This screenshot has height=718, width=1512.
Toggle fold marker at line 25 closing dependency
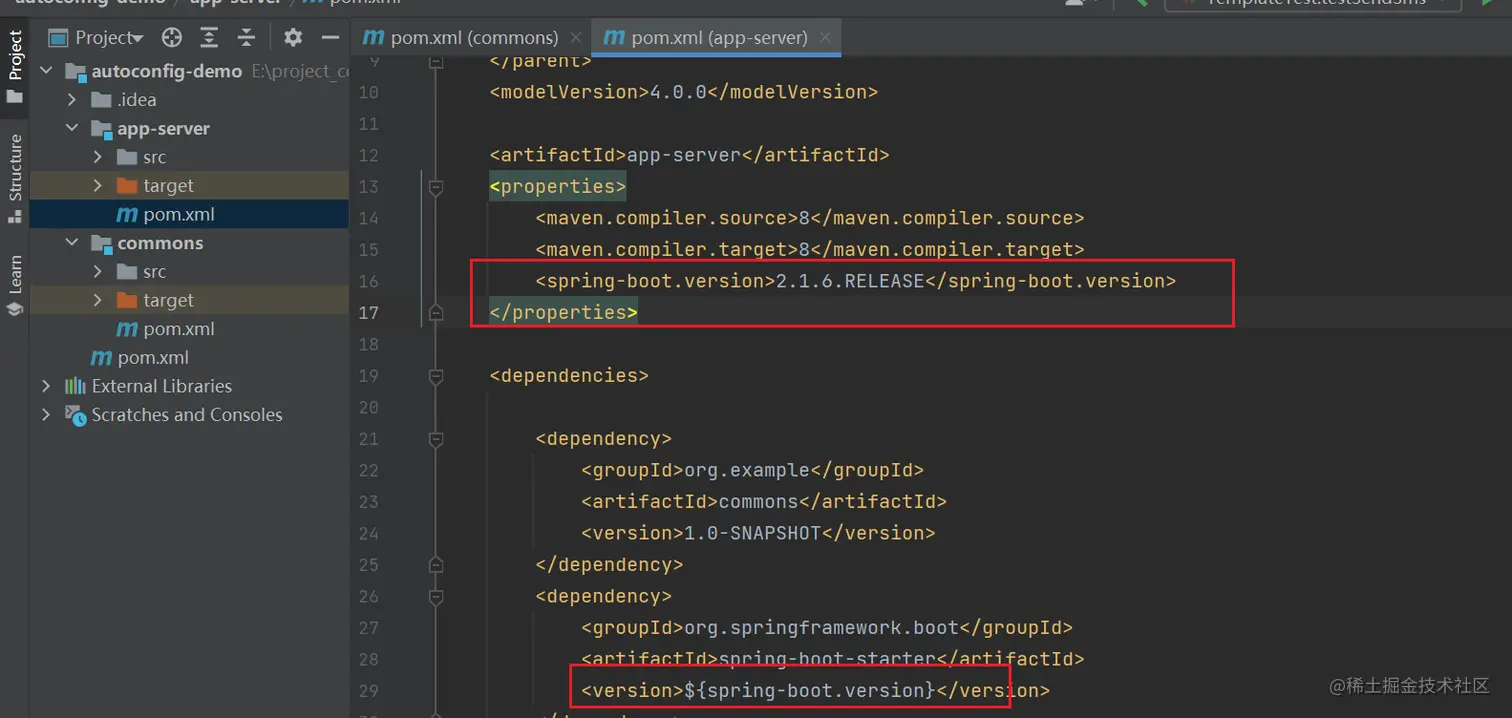tap(435, 565)
